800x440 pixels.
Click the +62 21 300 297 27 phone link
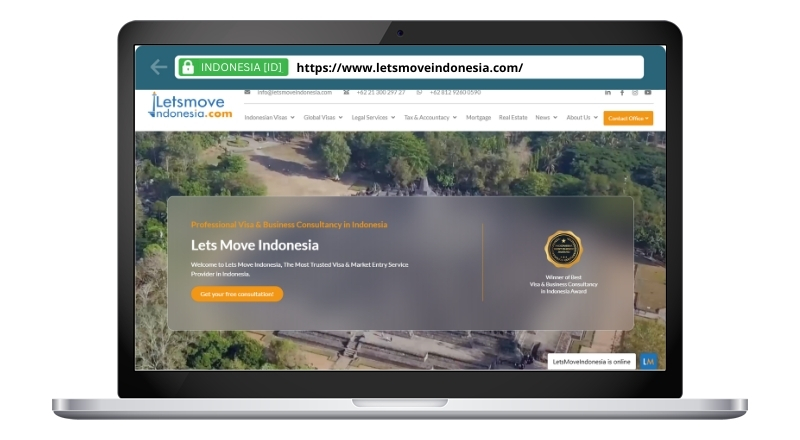click(381, 92)
